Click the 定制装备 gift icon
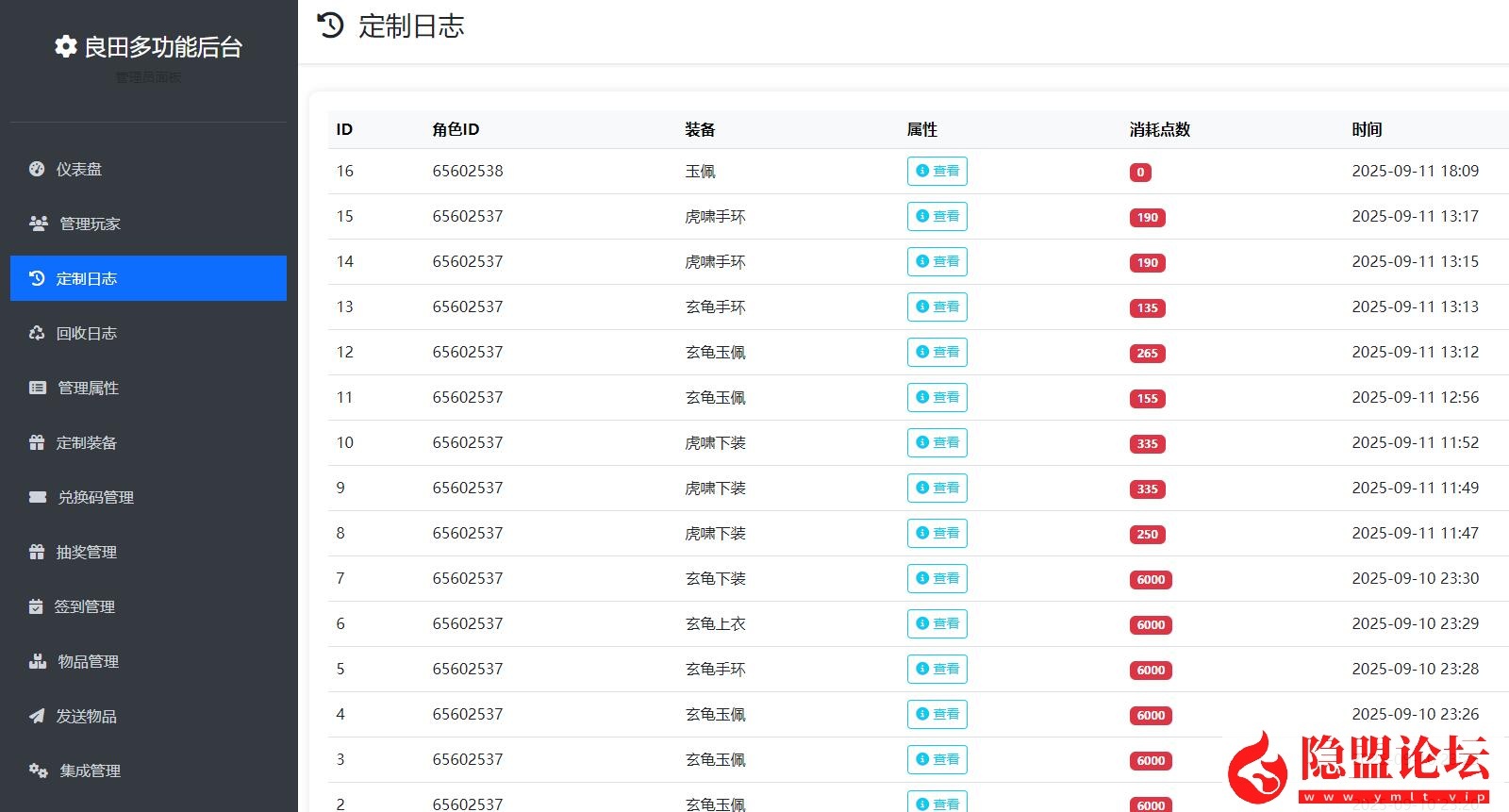 tap(37, 442)
